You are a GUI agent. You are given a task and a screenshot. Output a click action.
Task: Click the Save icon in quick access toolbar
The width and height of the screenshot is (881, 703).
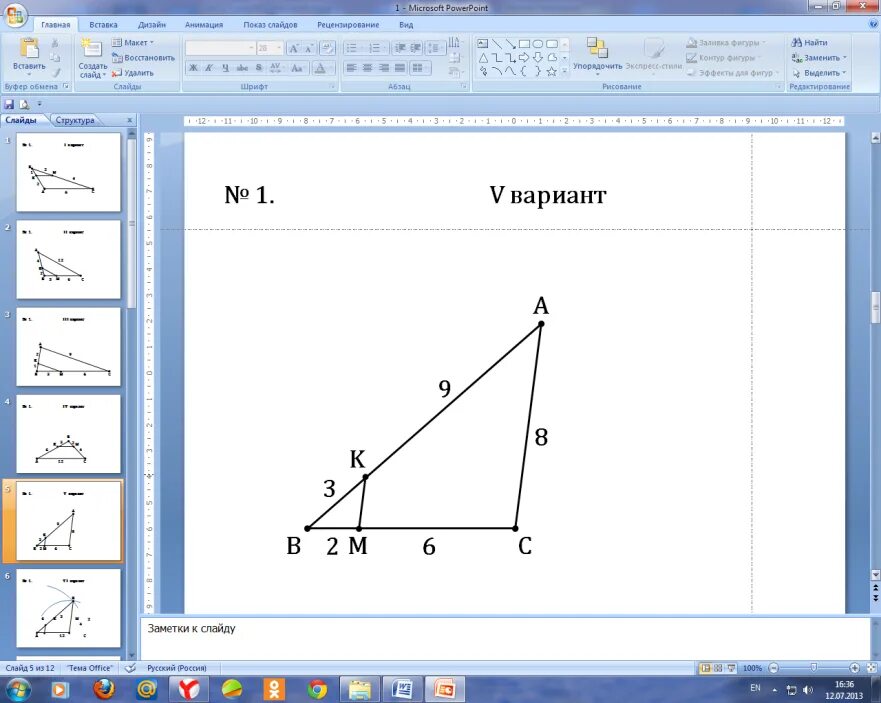point(9,104)
